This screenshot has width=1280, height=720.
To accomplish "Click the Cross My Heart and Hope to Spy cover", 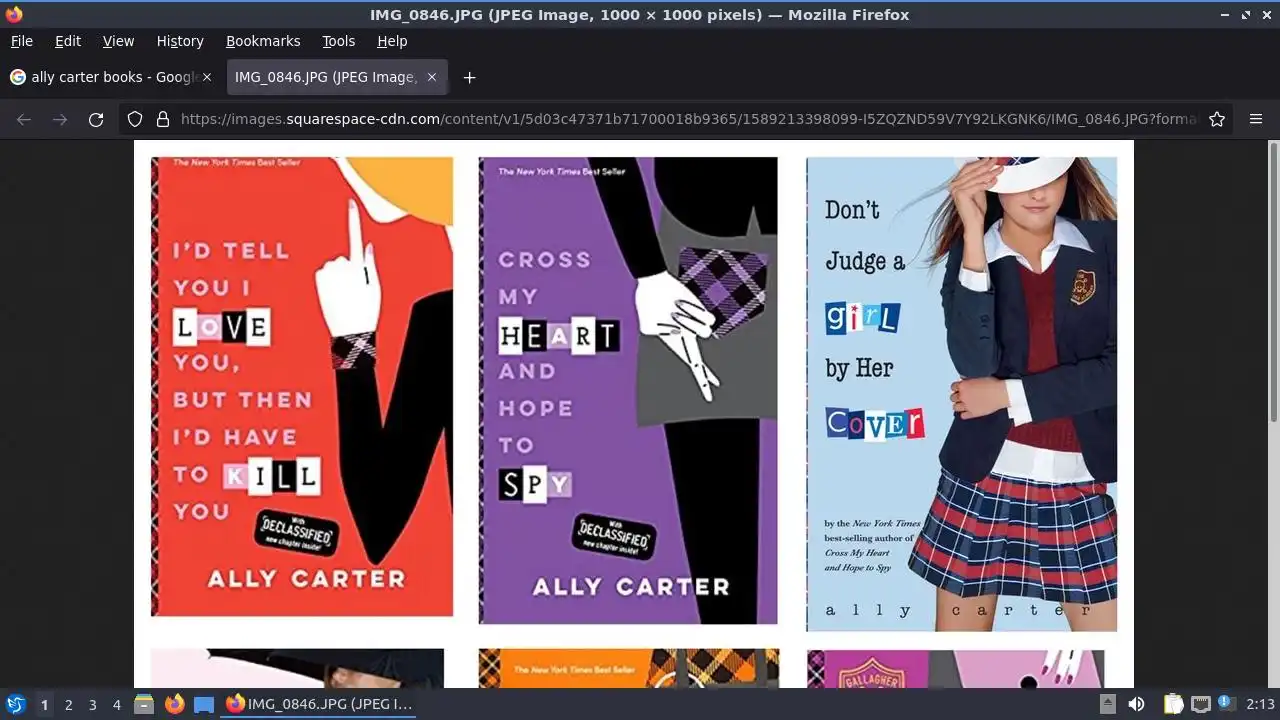I will point(628,390).
